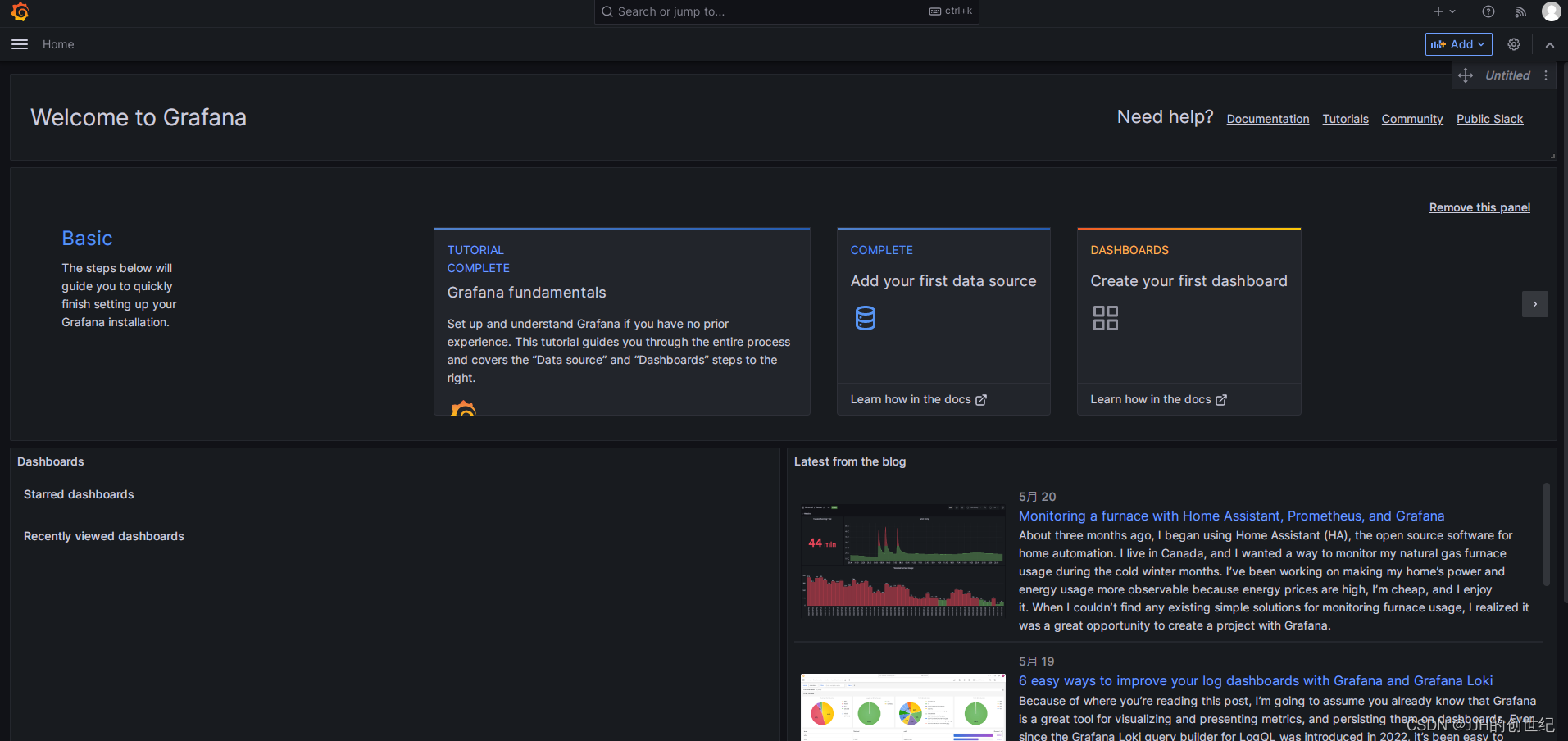Click the Grafana logo icon
The image size is (1568, 741).
click(20, 11)
